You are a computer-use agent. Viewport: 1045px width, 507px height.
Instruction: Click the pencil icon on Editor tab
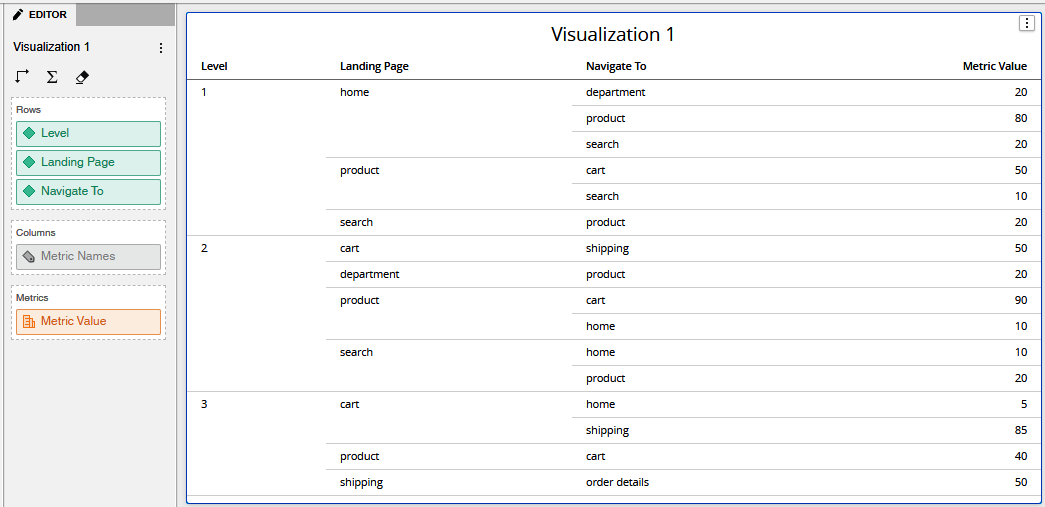[19, 15]
